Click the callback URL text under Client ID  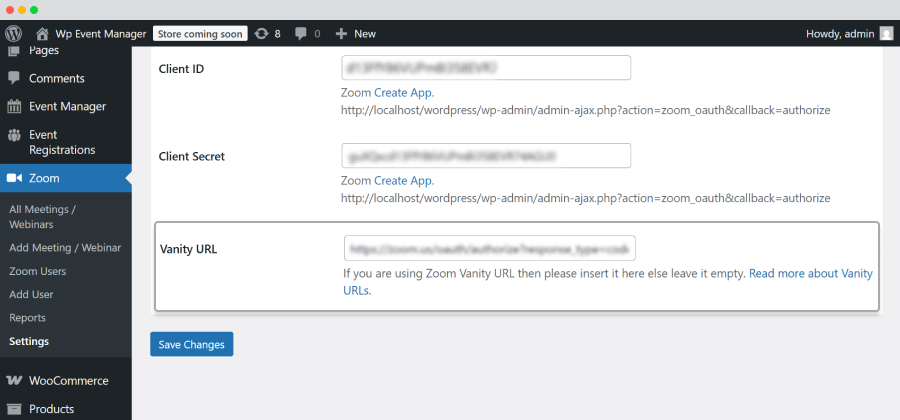(x=585, y=110)
